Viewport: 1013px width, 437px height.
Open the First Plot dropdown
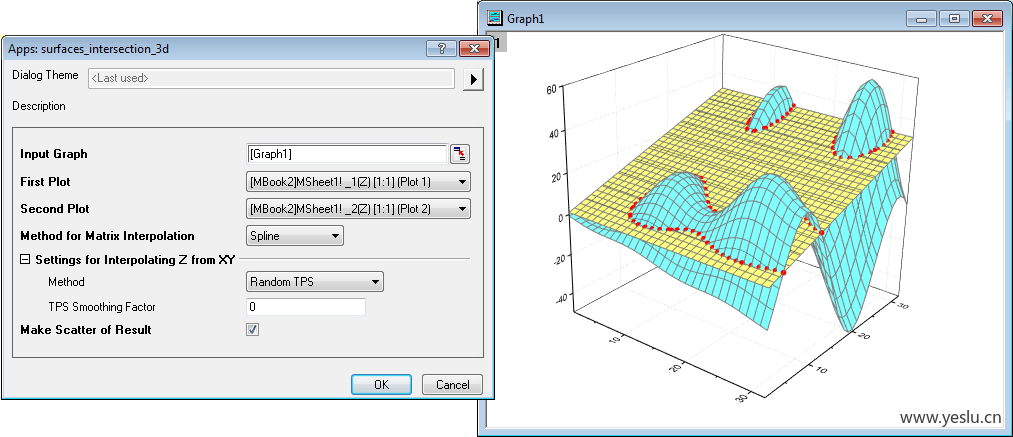pyautogui.click(x=358, y=182)
